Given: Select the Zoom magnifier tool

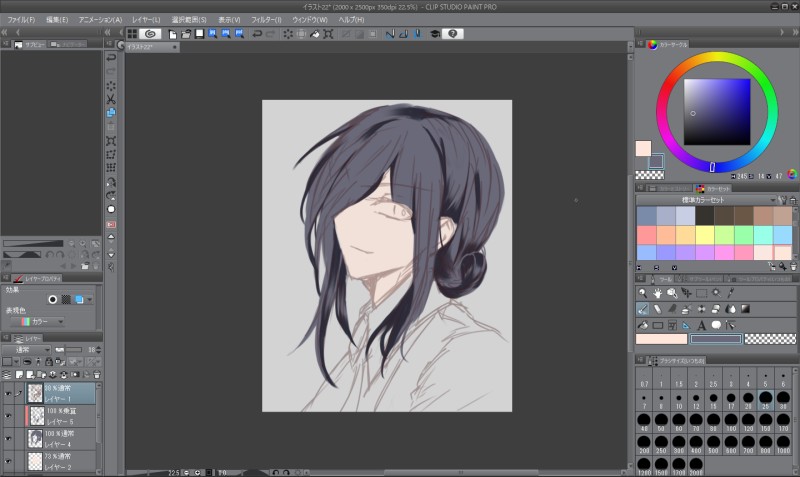Looking at the screenshot, I should coord(642,293).
